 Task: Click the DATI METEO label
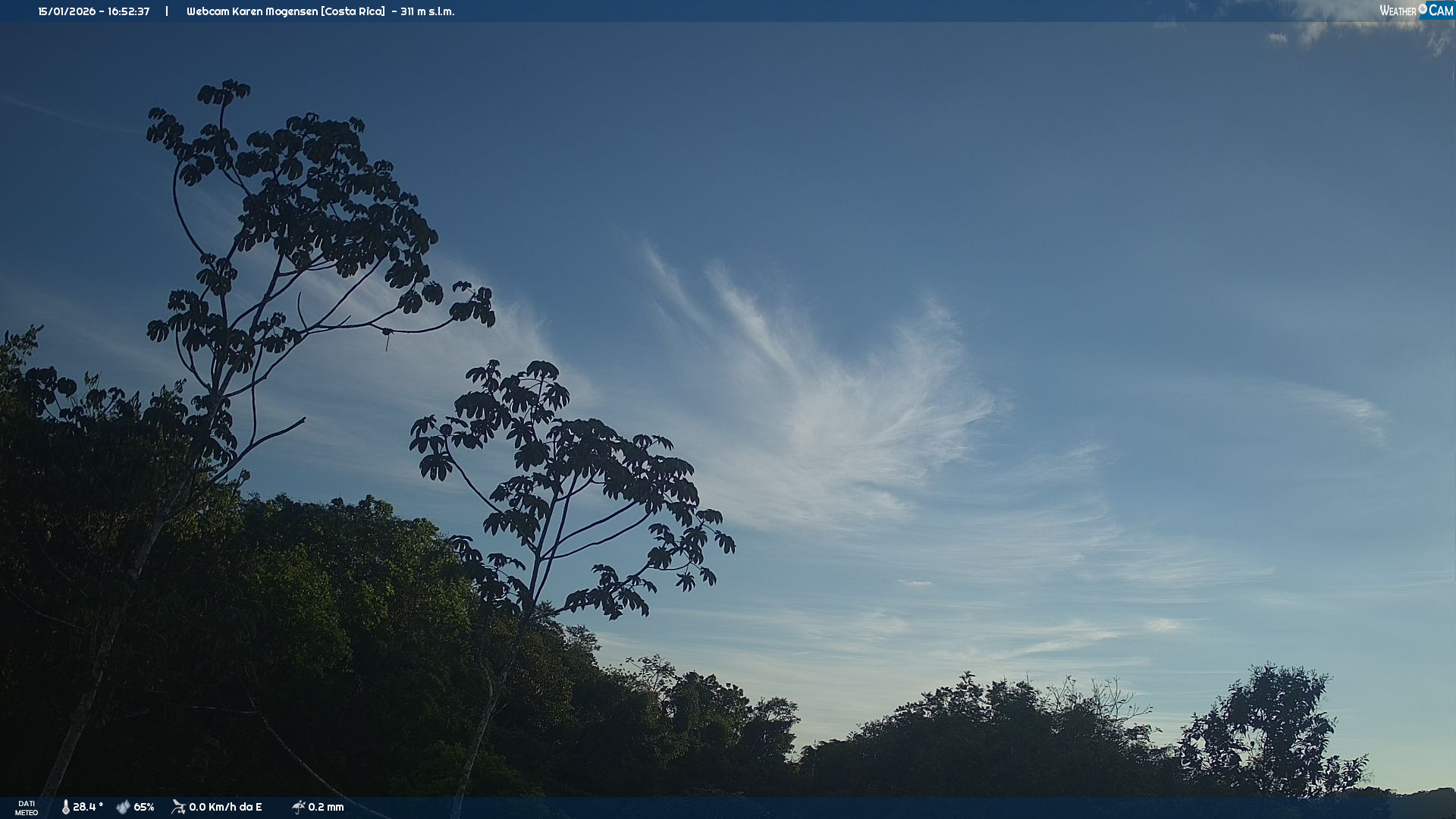pos(27,808)
